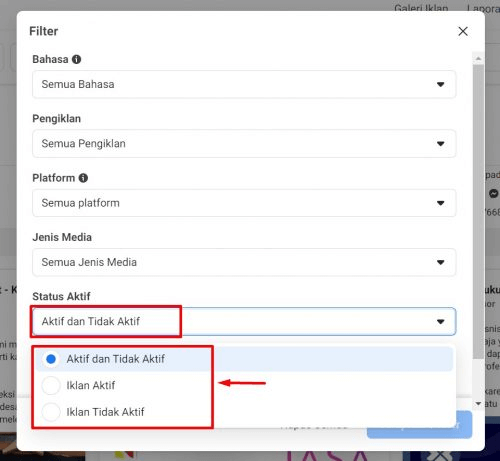
Task: Open the Galeri Iklan tab
Action: pos(421,7)
